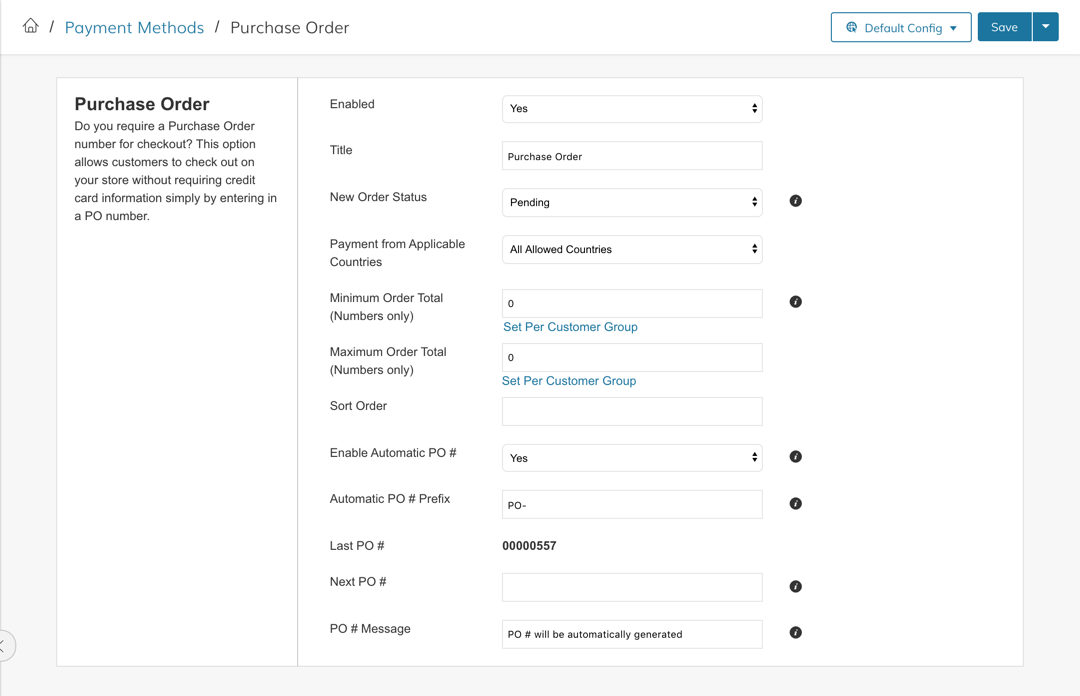Click the Save button
This screenshot has height=696, width=1080.
click(x=1004, y=27)
